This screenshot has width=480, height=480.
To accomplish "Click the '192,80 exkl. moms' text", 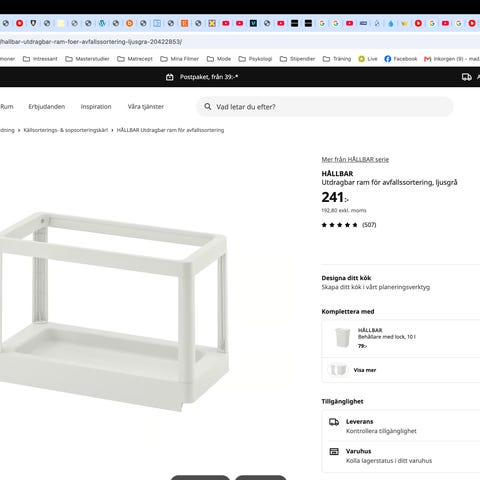I will (344, 210).
